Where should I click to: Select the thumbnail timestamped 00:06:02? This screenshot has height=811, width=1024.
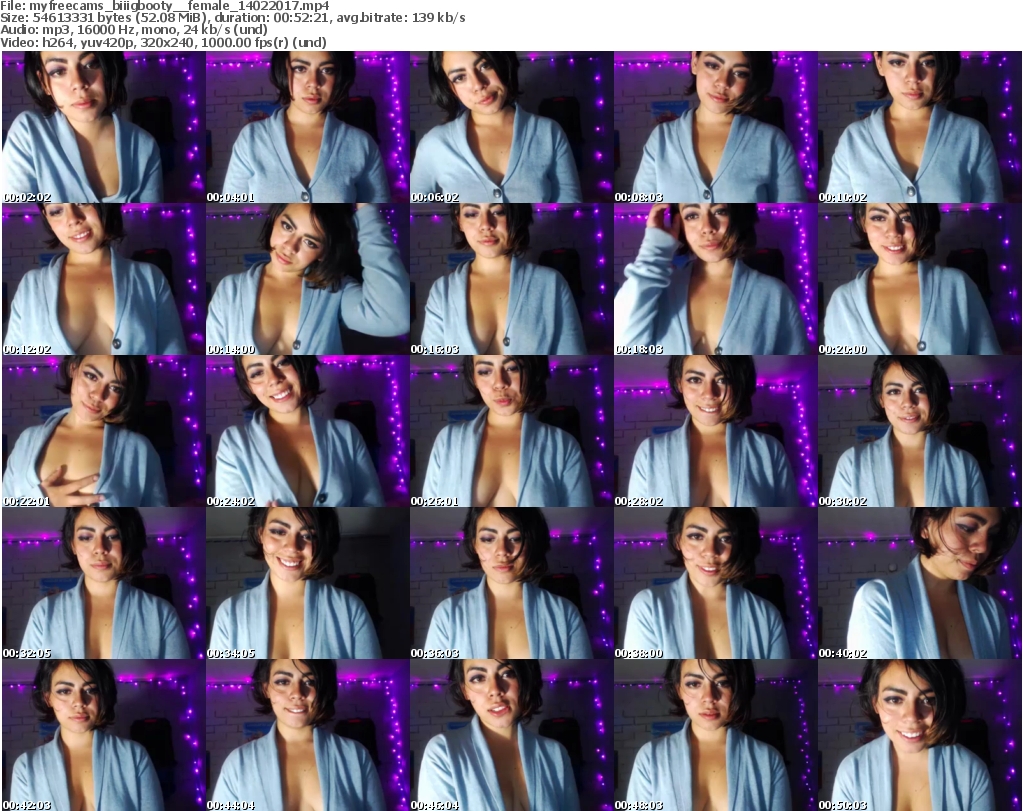(x=511, y=127)
